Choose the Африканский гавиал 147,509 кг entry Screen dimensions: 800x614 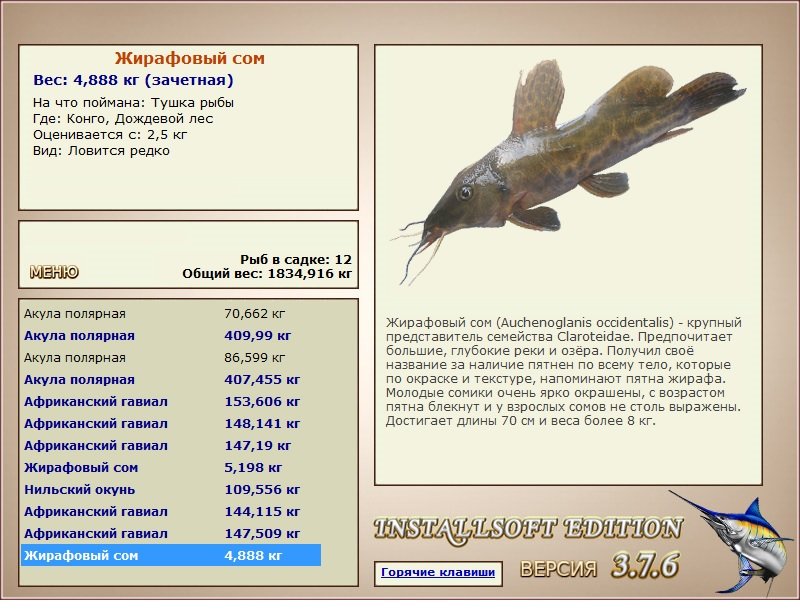171,533
